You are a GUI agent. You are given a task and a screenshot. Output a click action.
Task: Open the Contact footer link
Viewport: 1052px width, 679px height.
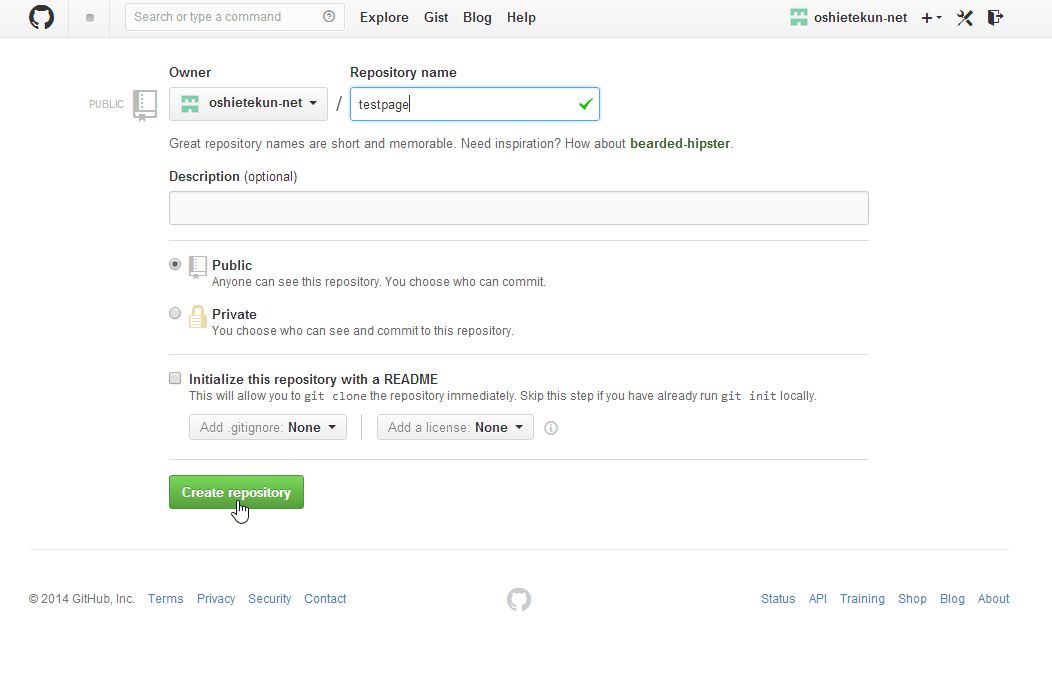pos(325,598)
